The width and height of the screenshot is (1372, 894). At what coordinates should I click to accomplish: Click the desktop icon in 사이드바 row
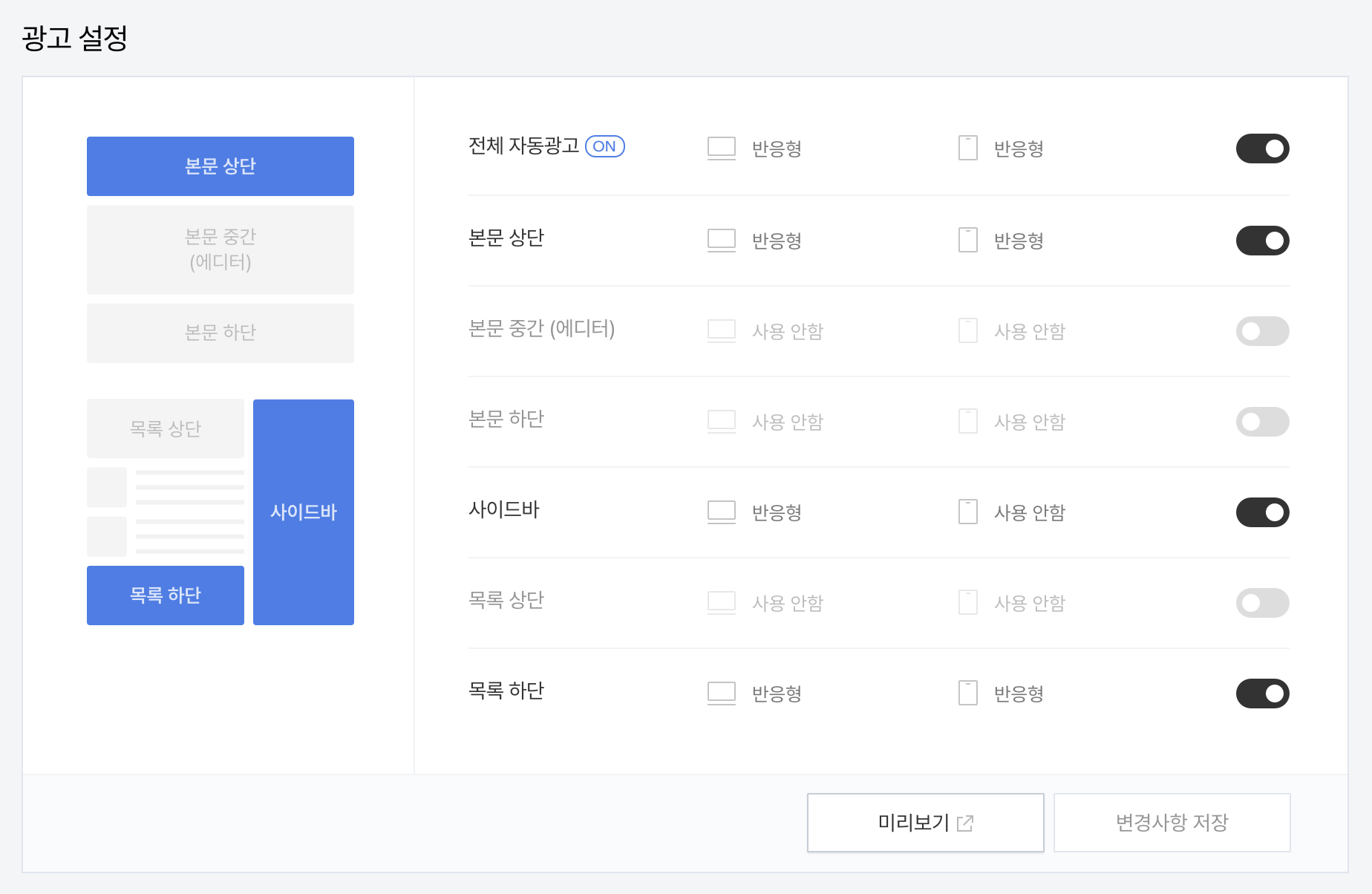[x=721, y=512]
